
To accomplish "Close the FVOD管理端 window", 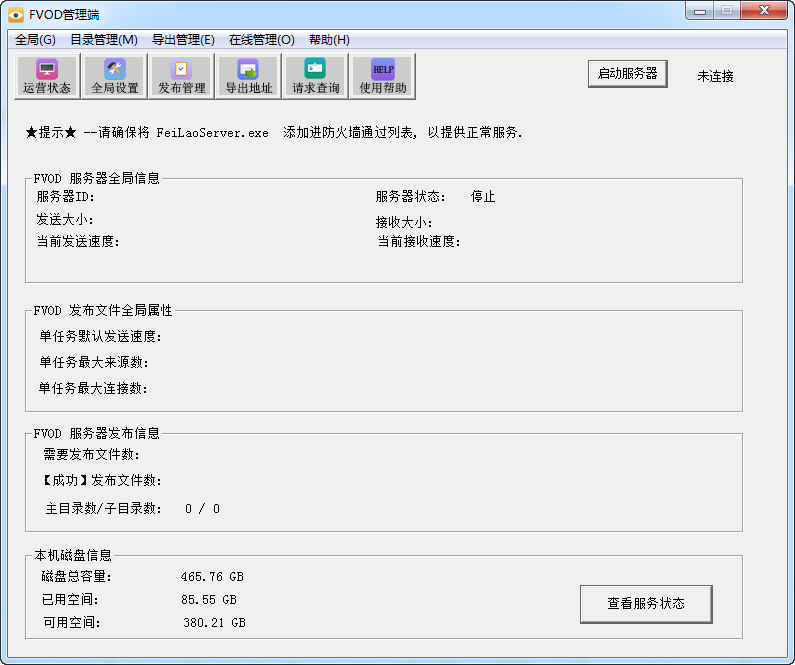I will [x=764, y=11].
